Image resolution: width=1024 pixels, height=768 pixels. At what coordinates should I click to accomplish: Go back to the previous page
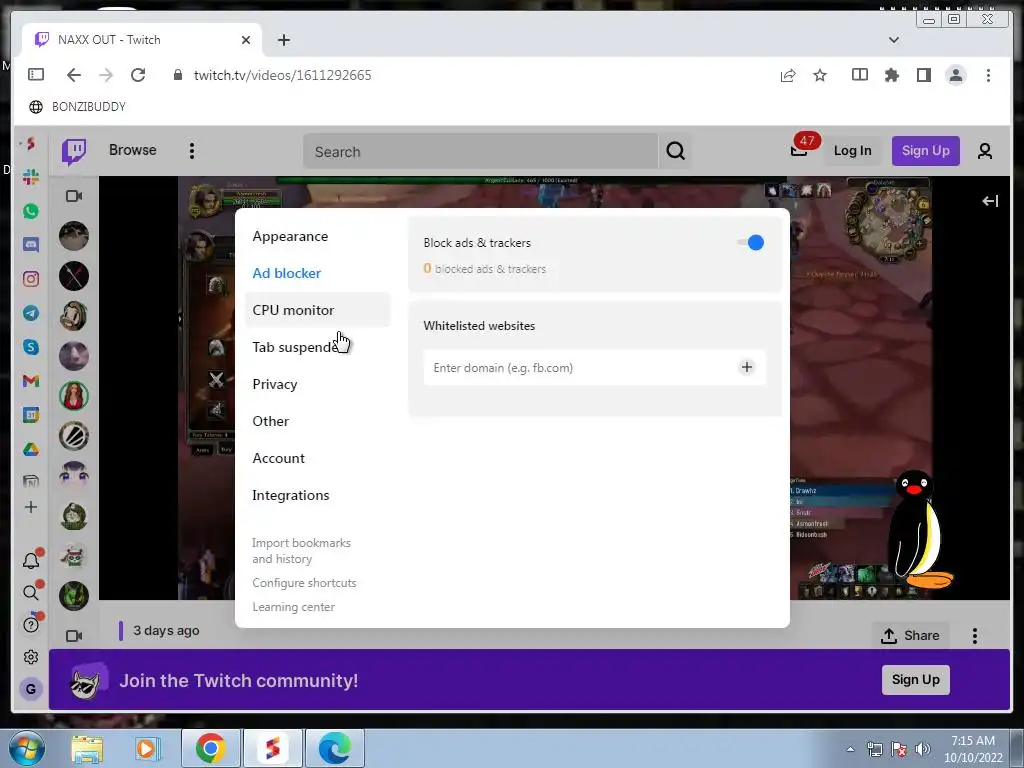pyautogui.click(x=74, y=75)
